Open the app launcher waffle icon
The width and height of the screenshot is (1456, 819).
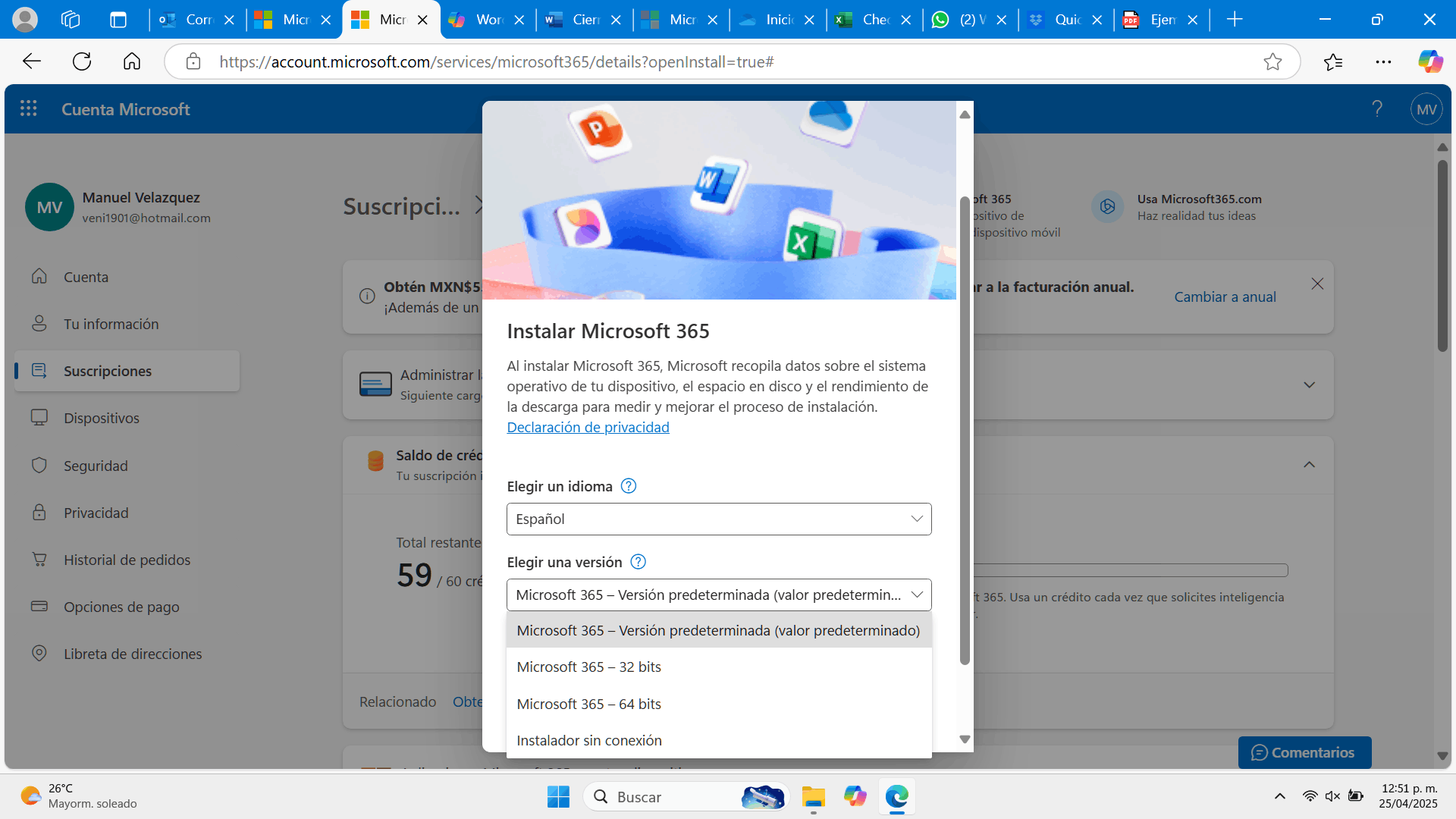coord(29,109)
